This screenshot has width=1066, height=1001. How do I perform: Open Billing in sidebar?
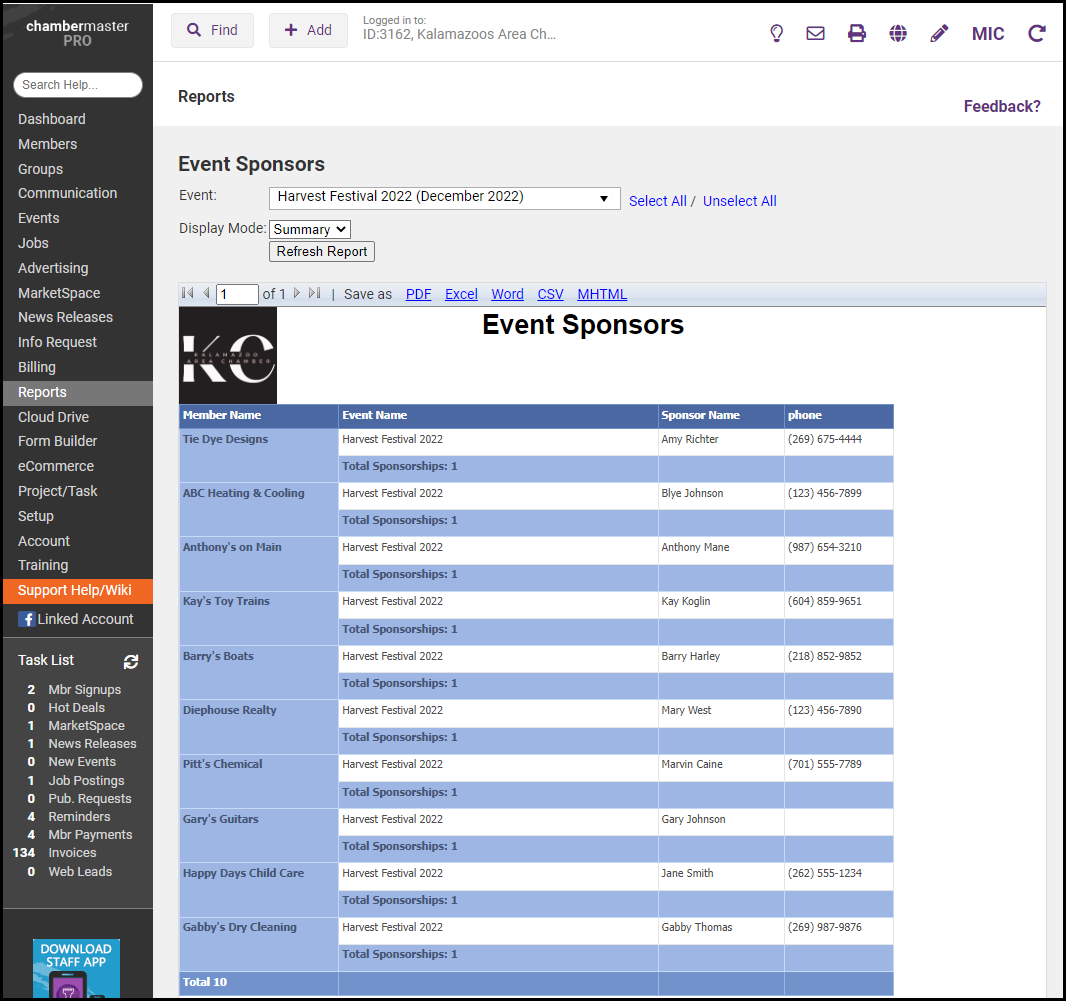tap(37, 367)
